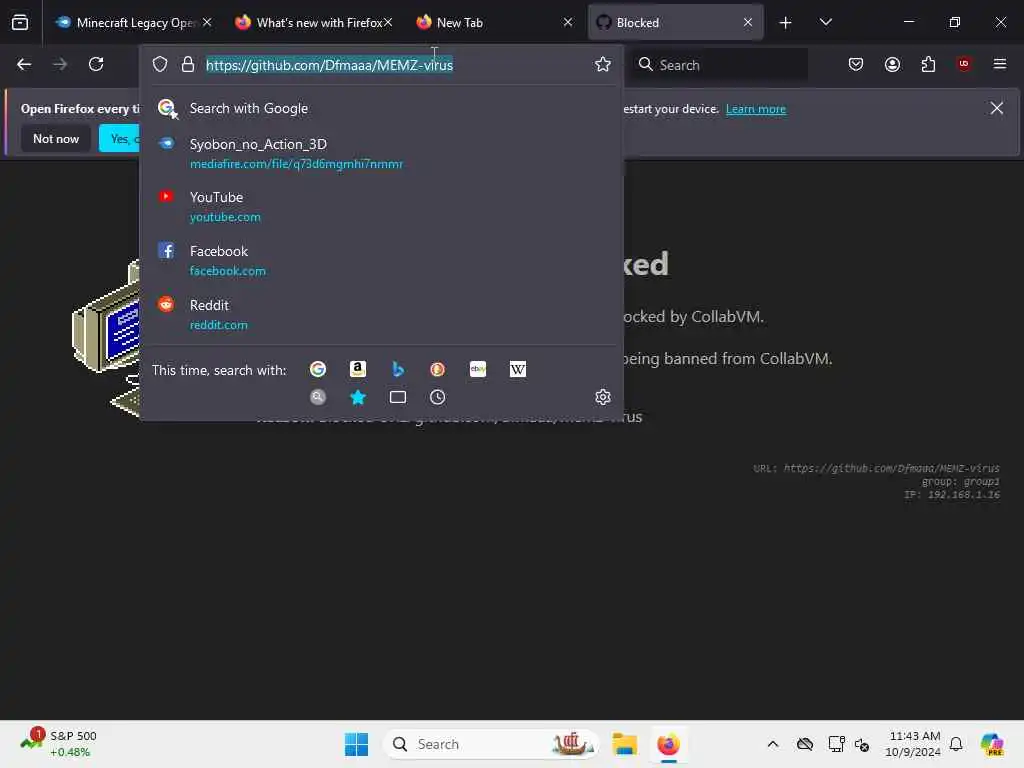Click the forward navigation arrow
Image resolution: width=1024 pixels, height=768 pixels.
60,64
